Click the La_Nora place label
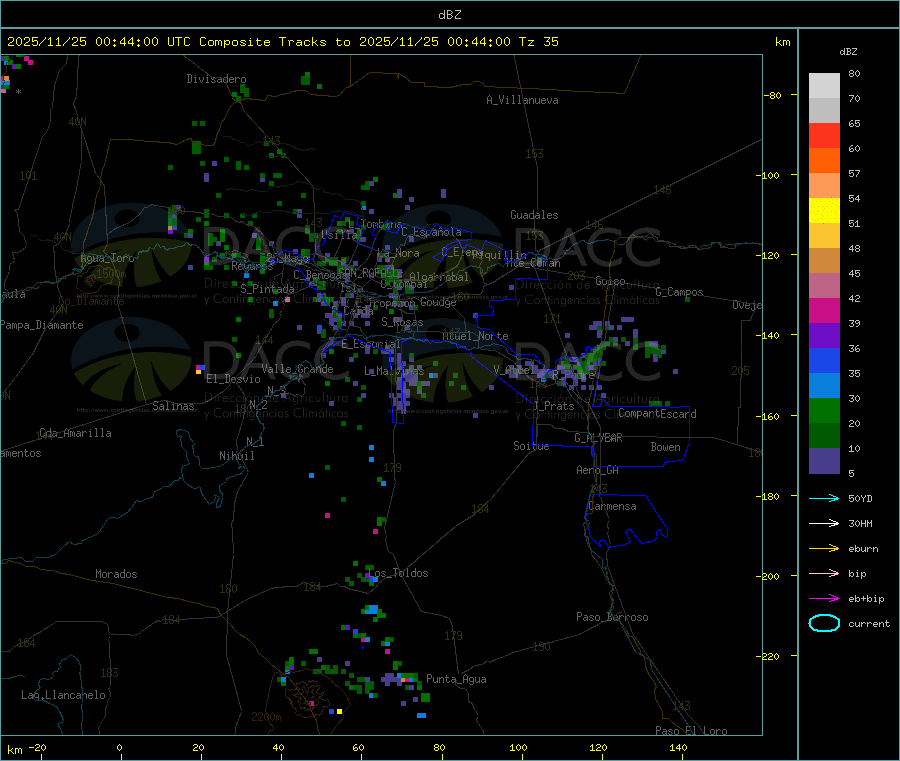This screenshot has height=761, width=900. (398, 253)
